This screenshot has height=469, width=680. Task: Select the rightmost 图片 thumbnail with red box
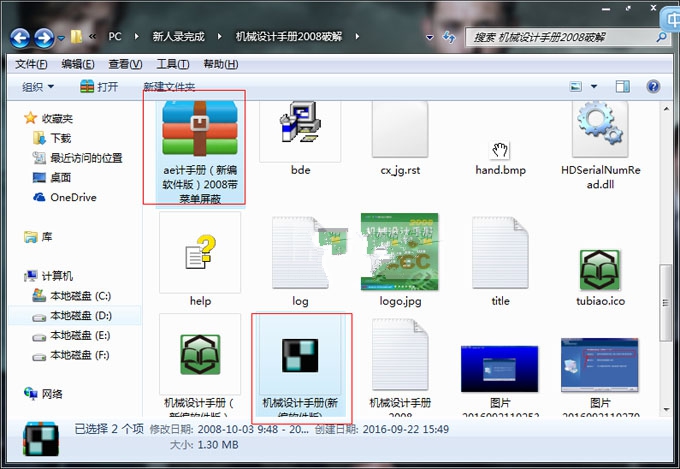point(600,365)
